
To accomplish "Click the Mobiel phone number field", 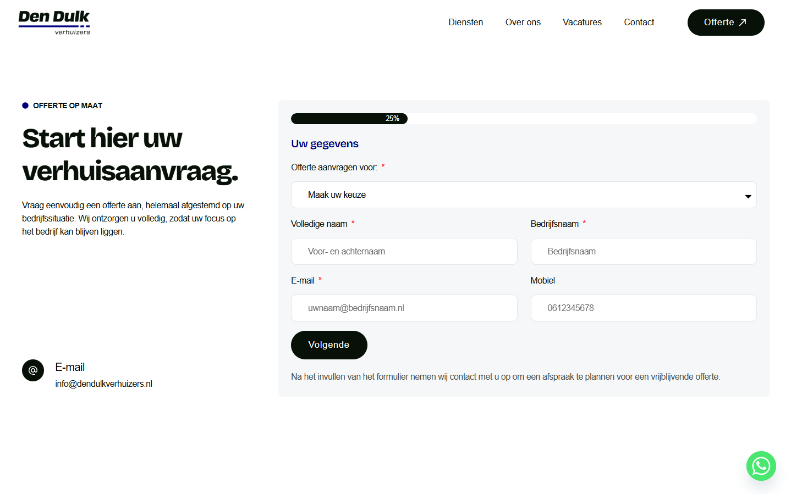I will click(643, 308).
